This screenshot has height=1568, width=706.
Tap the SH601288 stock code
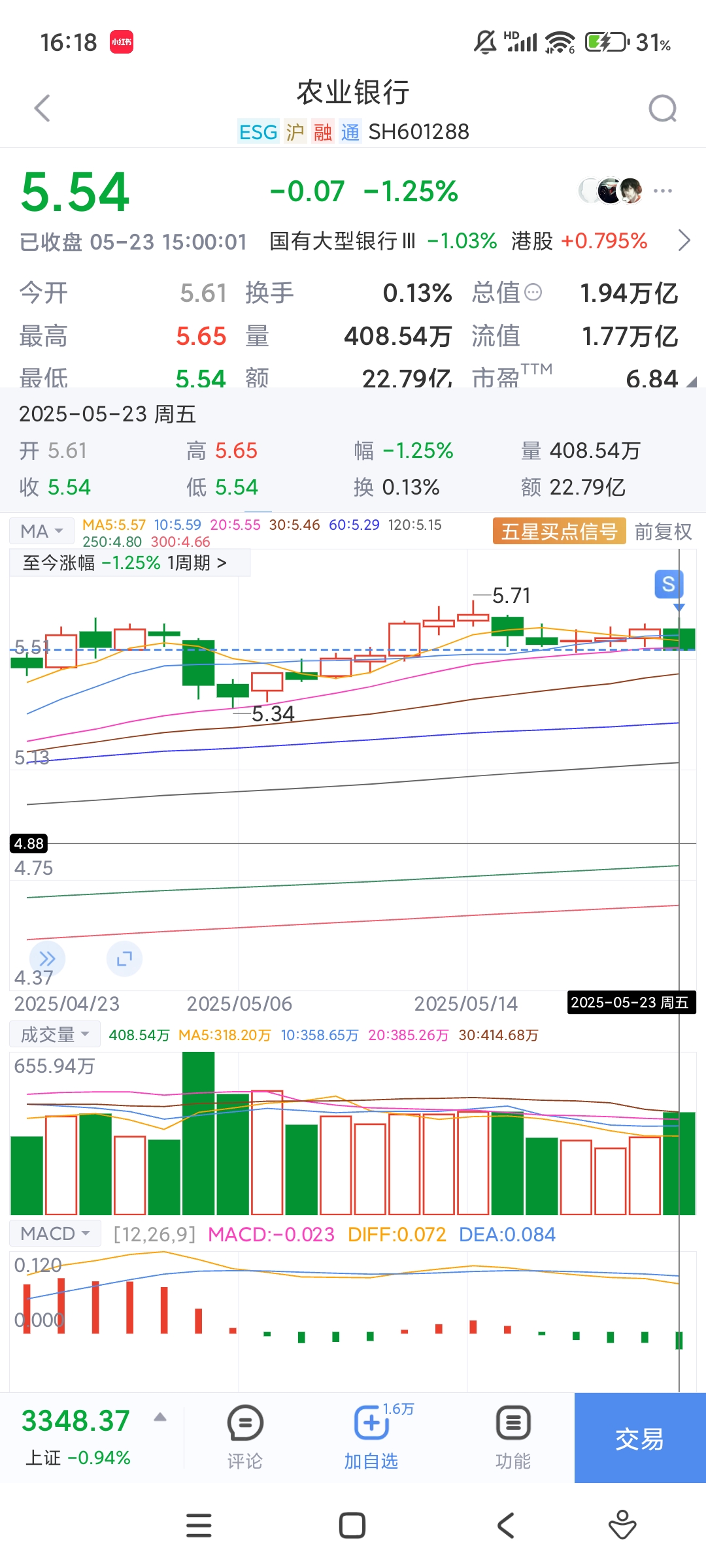coord(419,132)
